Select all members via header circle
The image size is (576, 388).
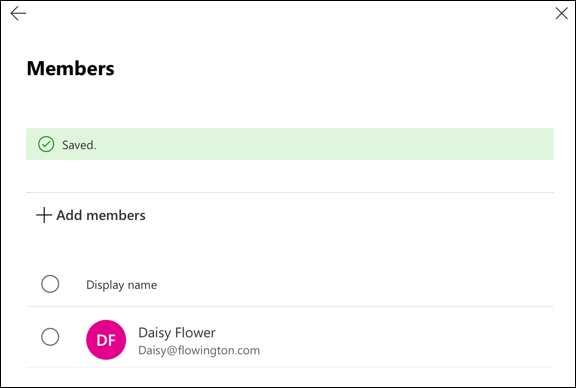tap(50, 284)
